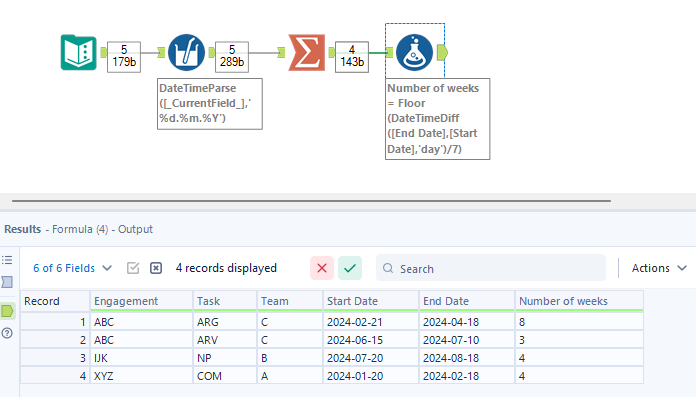Select the Summarize tool on the canvas
Image resolution: width=696 pixels, height=397 pixels.
(307, 52)
